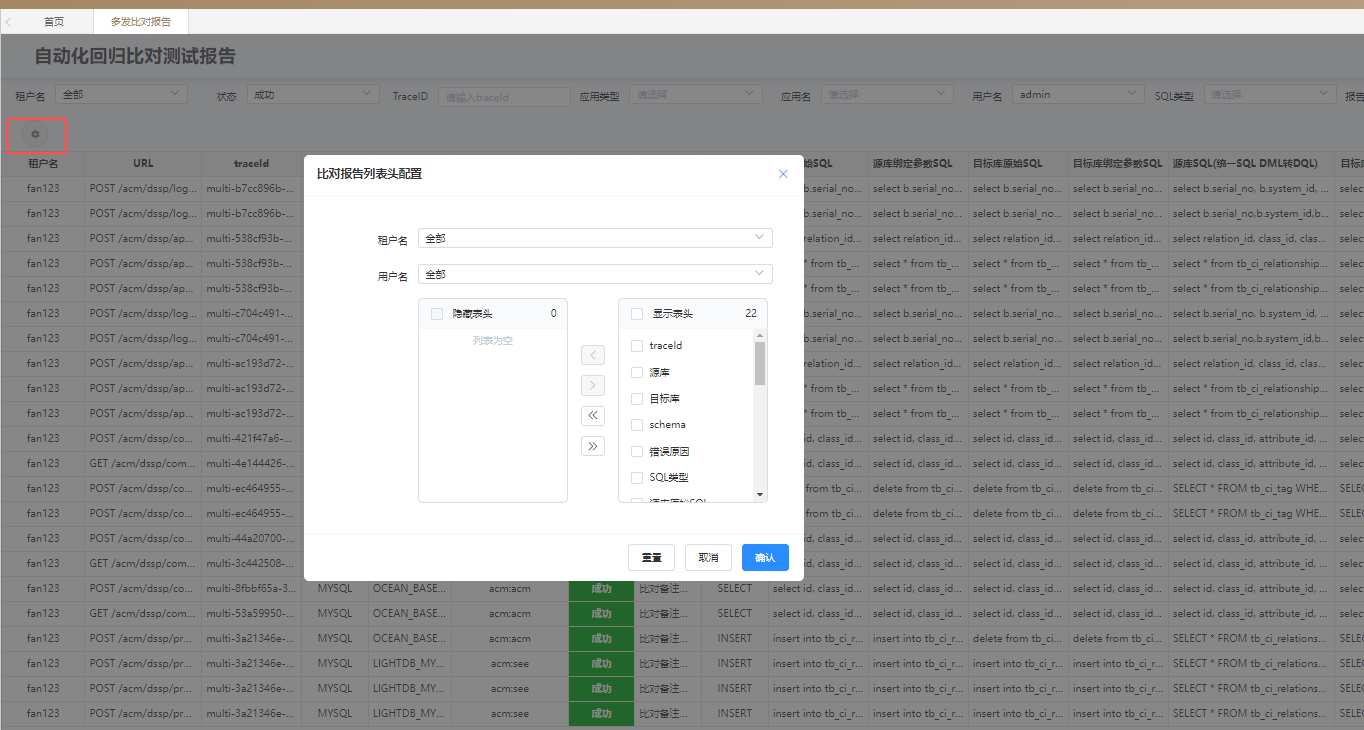Toggle the 显示表头 select-all checkbox

click(x=637, y=312)
